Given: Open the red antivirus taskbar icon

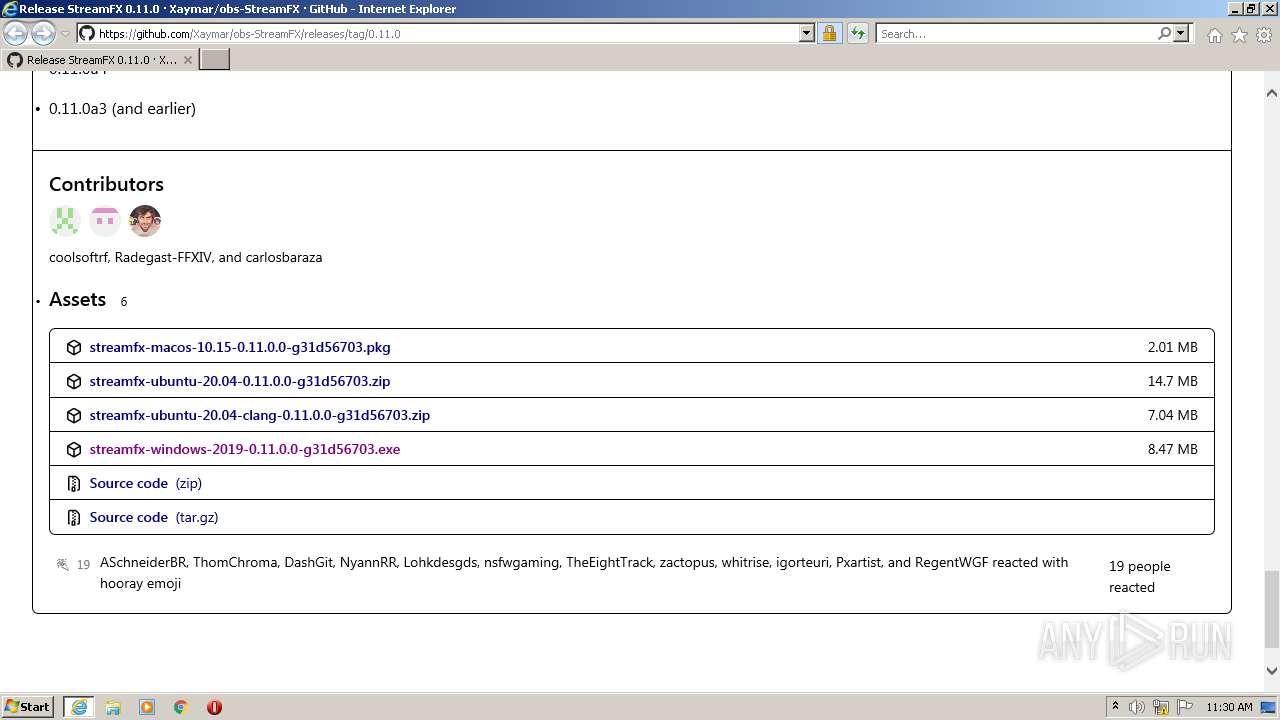Looking at the screenshot, I should click(214, 707).
